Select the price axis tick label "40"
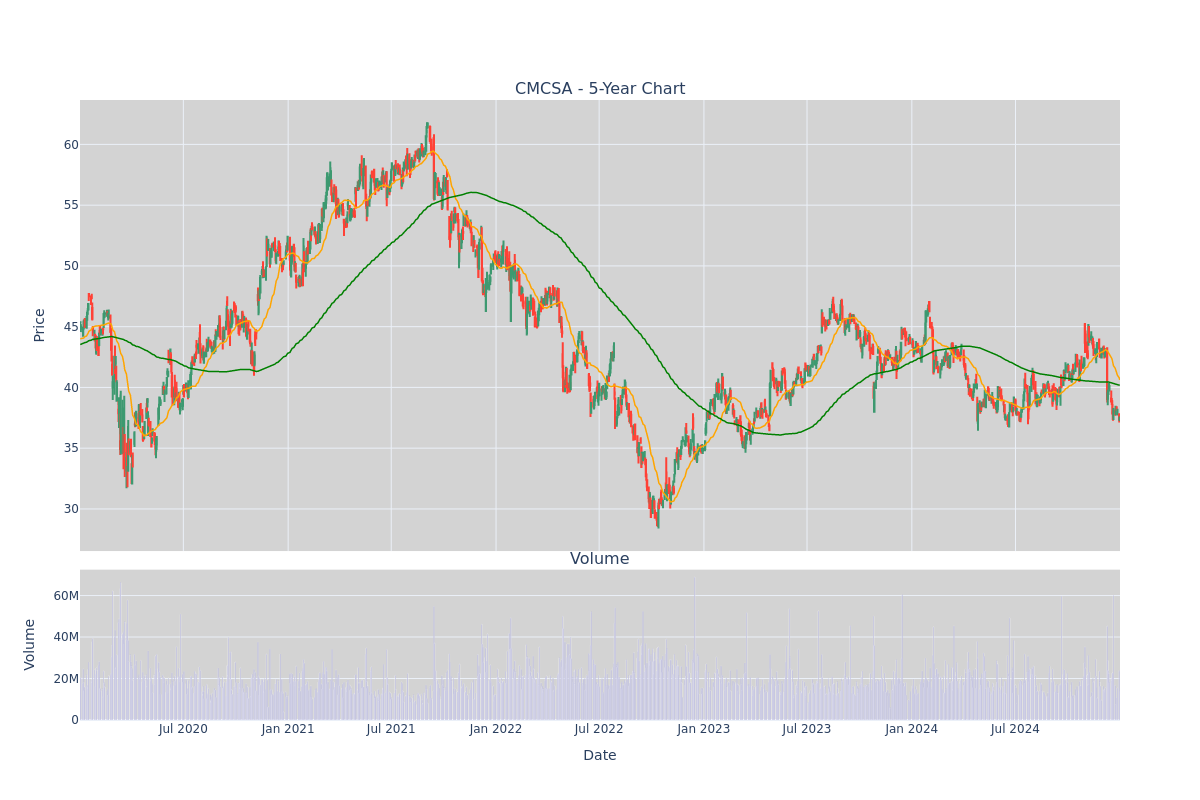This screenshot has height=800, width=1200. click(x=71, y=387)
